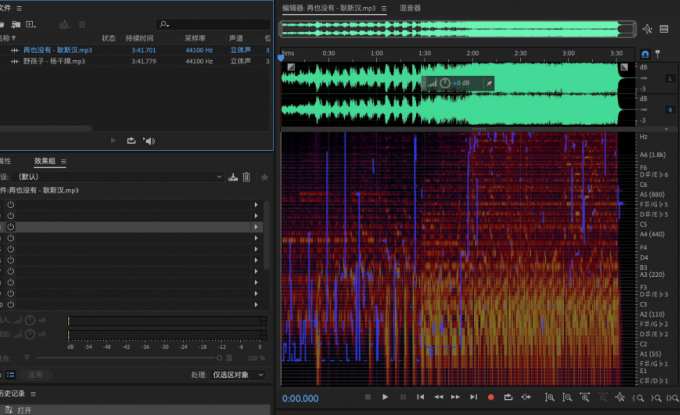Switch to the 效果组 tab
Viewport: 680px width, 415px height.
pyautogui.click(x=45, y=160)
